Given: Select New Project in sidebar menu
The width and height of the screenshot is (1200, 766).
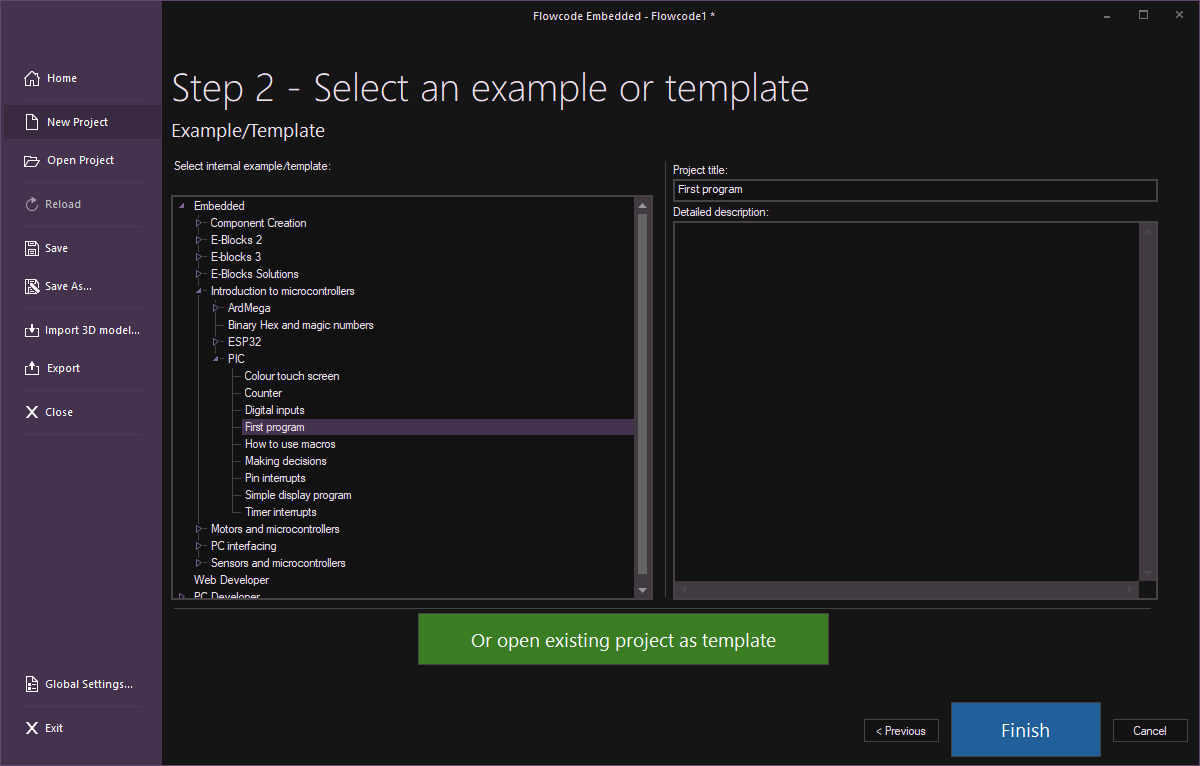Looking at the screenshot, I should 77,122.
